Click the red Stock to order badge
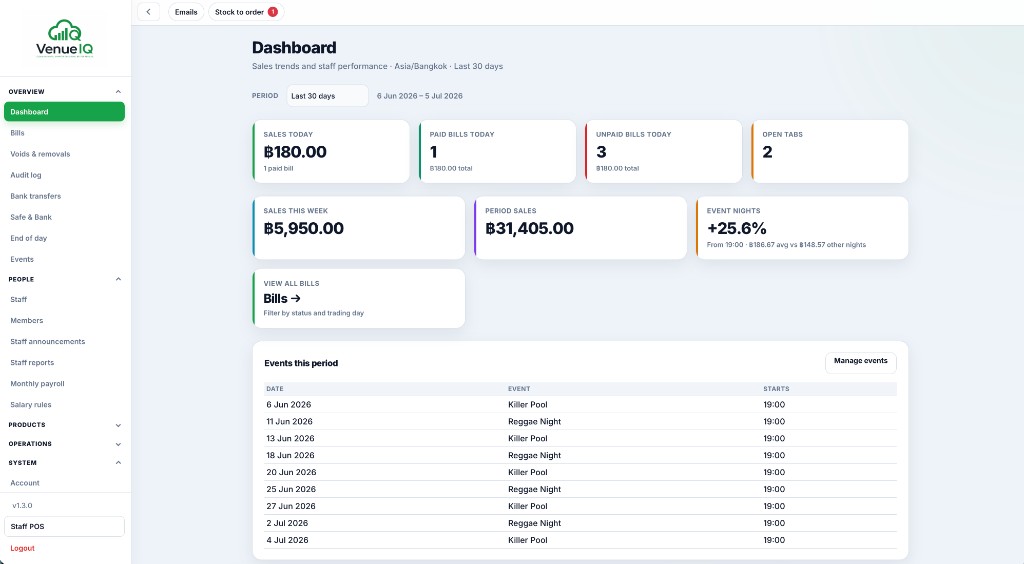The width and height of the screenshot is (1024, 564). (273, 12)
